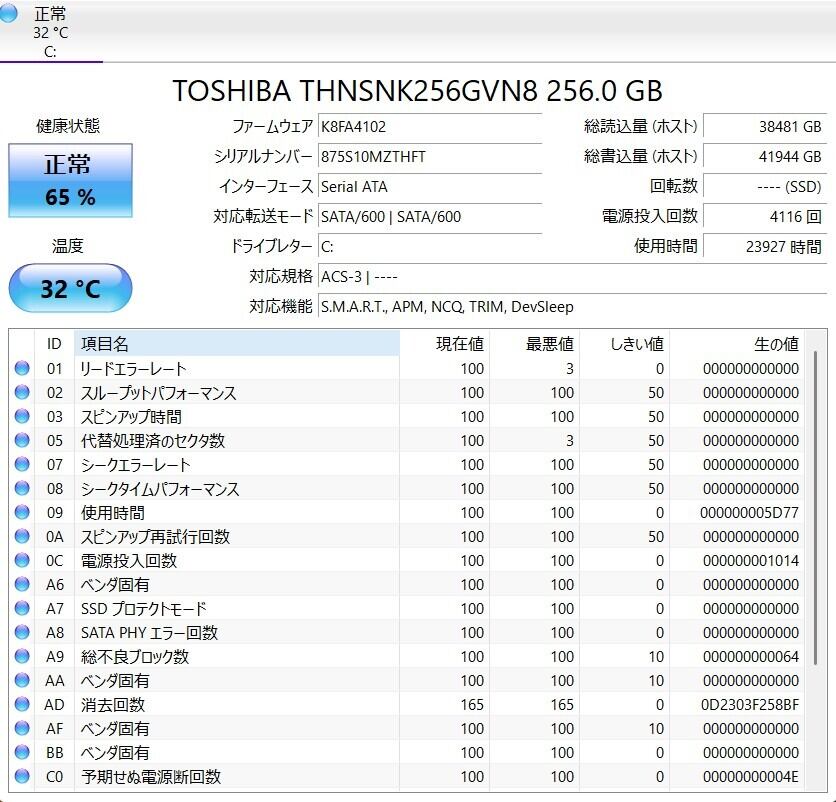Click raw value 0D2303F258BF for 消去回数
The width and height of the screenshot is (836, 802).
pos(750,704)
